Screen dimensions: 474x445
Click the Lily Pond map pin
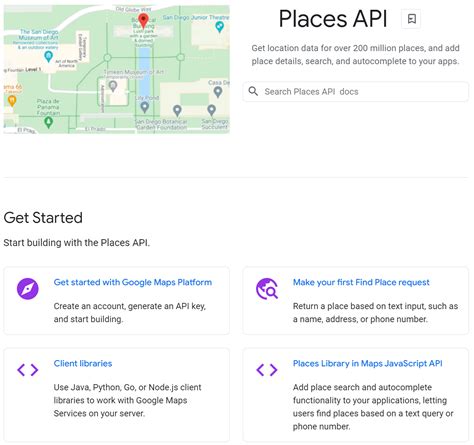tap(144, 107)
